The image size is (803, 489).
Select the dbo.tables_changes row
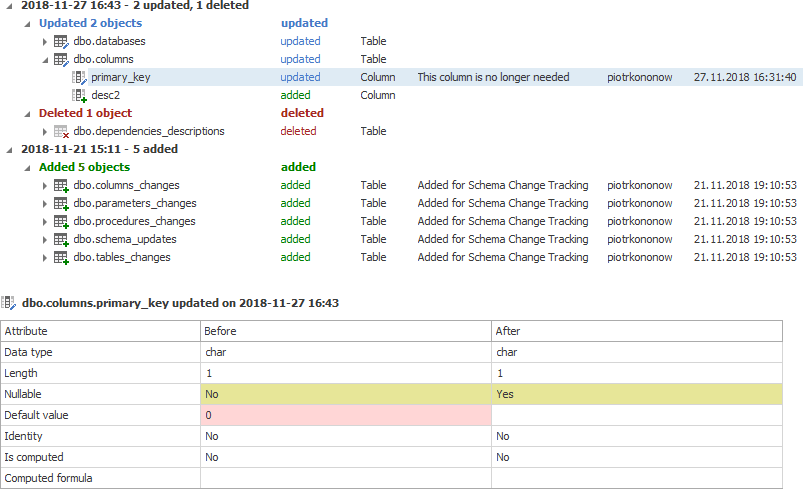point(121,257)
